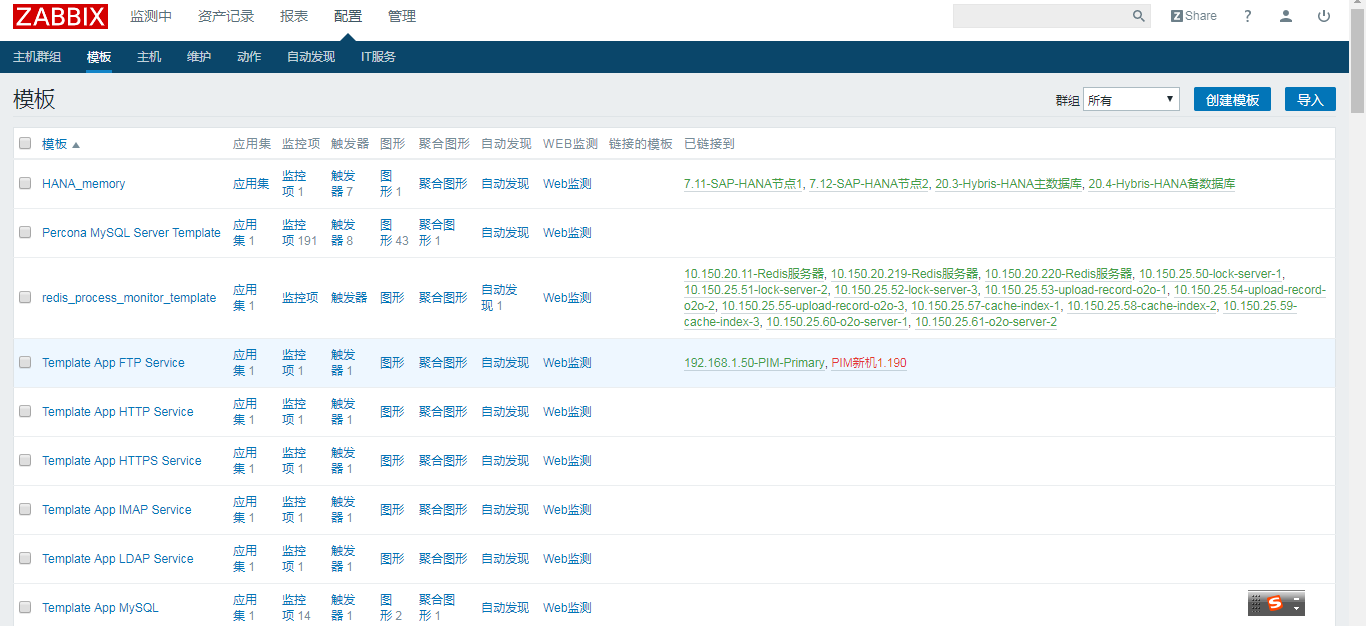This screenshot has width=1366, height=626.
Task: Open 图形 43 for Percona template
Action: pyautogui.click(x=392, y=233)
